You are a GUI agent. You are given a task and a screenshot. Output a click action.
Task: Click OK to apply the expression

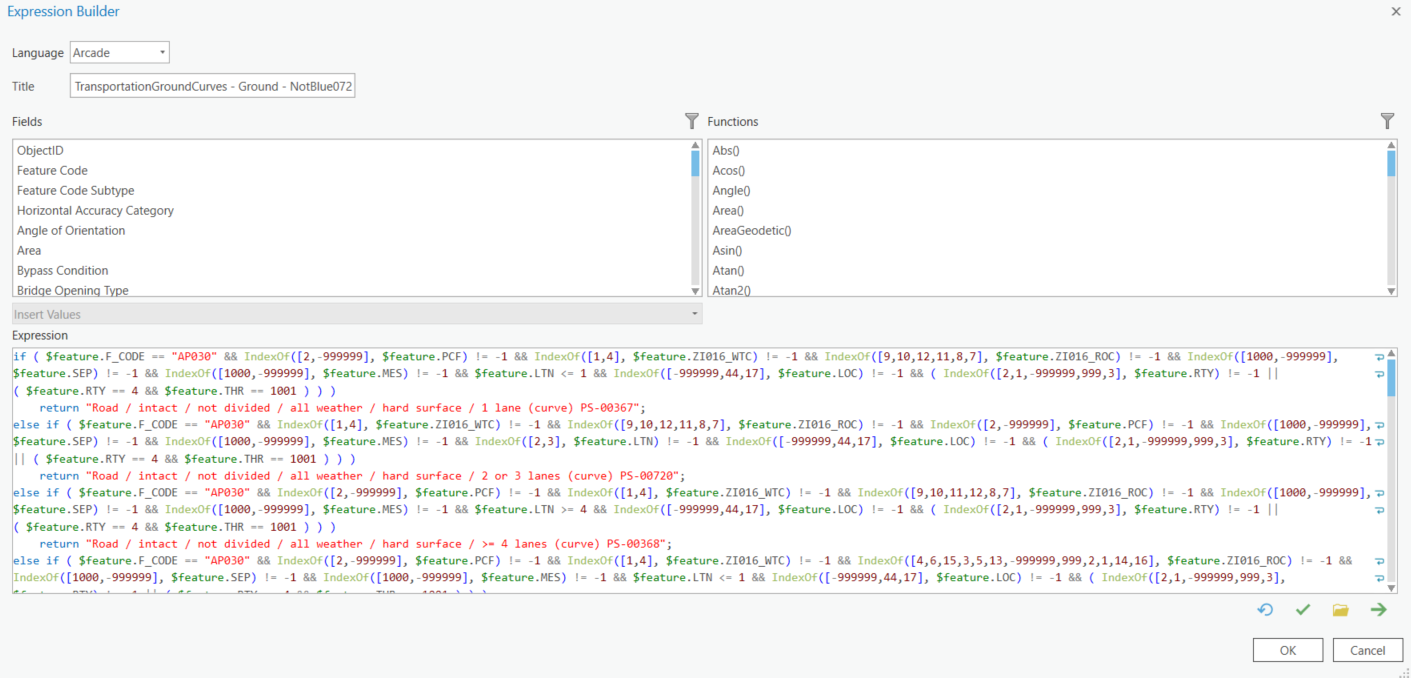[1288, 649]
